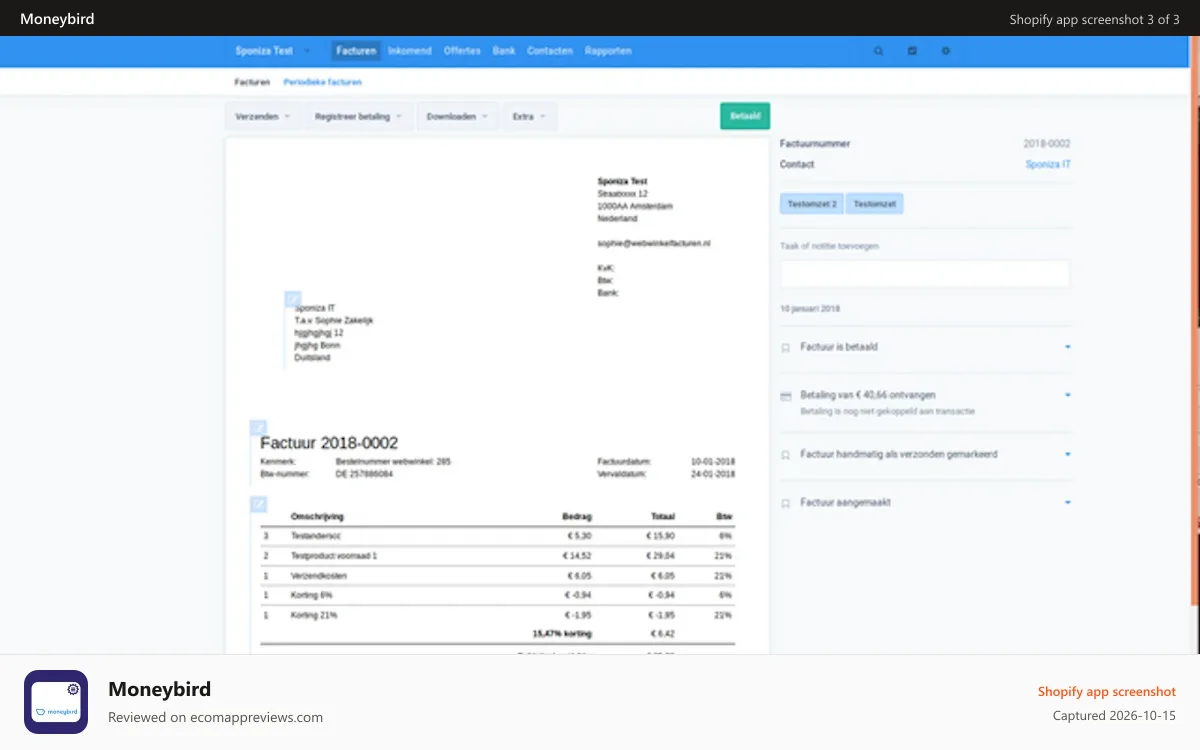Image resolution: width=1200 pixels, height=750 pixels.
Task: Go to the Offertes menu item
Action: tap(462, 51)
